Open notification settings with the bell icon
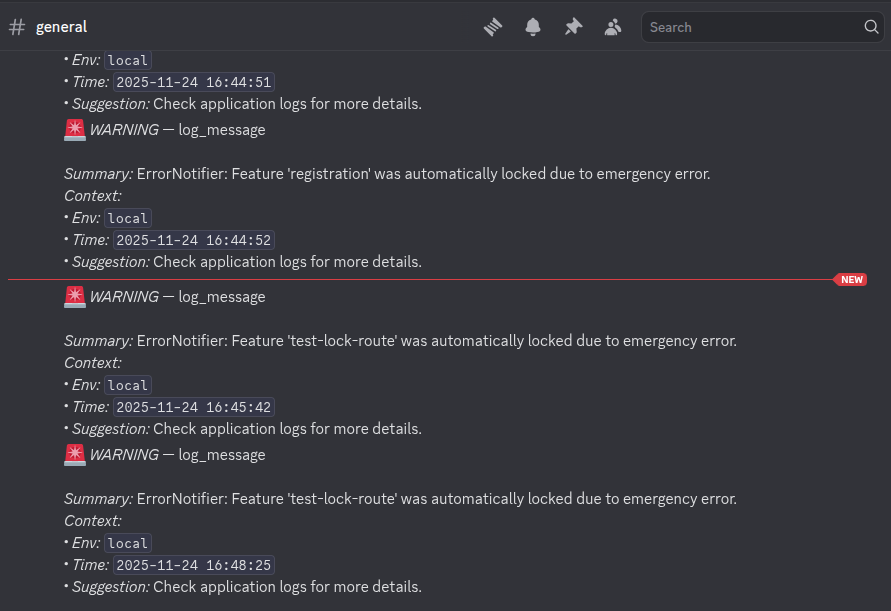This screenshot has height=611, width=891. click(x=533, y=27)
